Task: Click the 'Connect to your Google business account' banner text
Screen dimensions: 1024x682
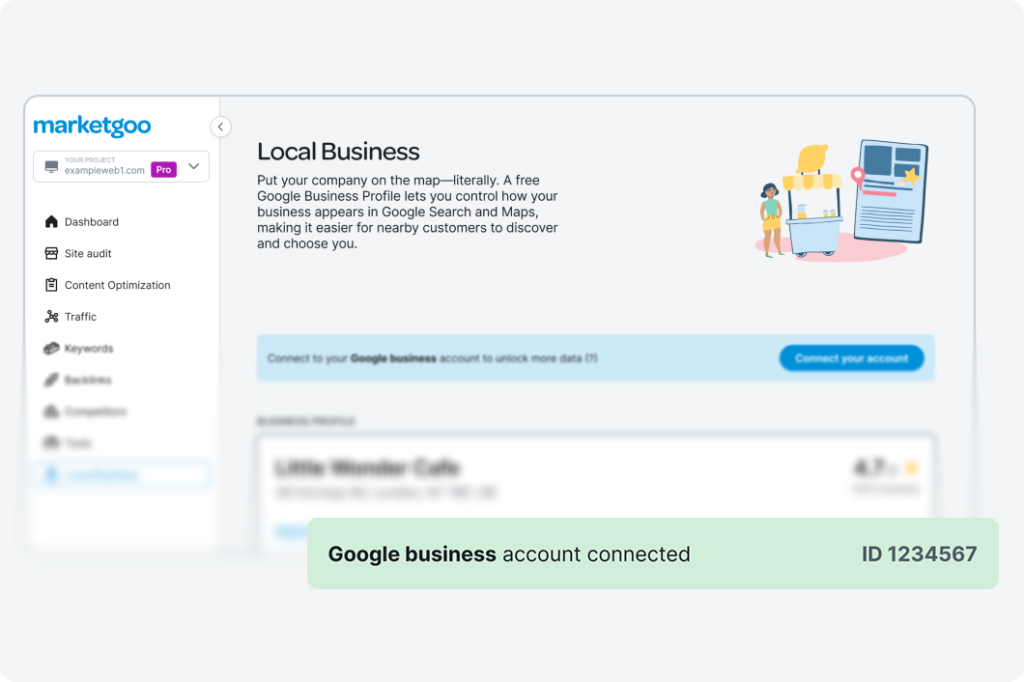Action: (x=432, y=358)
